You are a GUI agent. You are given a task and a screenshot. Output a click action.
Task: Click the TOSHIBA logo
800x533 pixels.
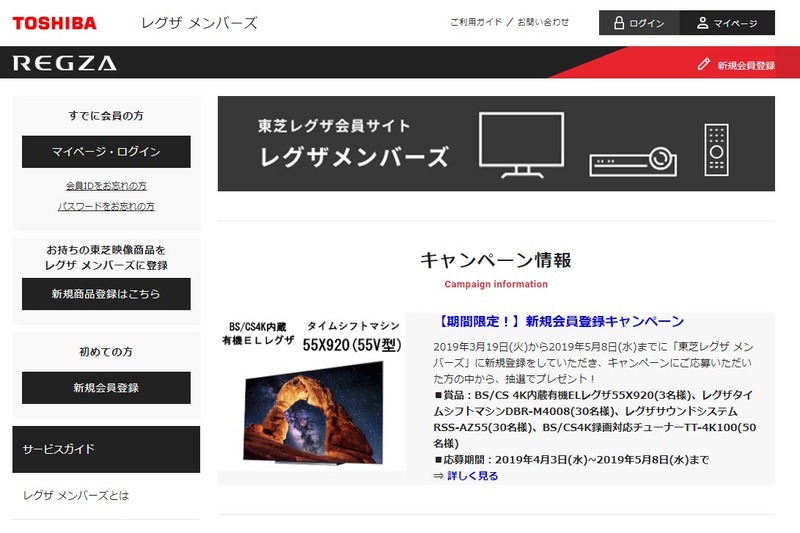click(x=55, y=23)
